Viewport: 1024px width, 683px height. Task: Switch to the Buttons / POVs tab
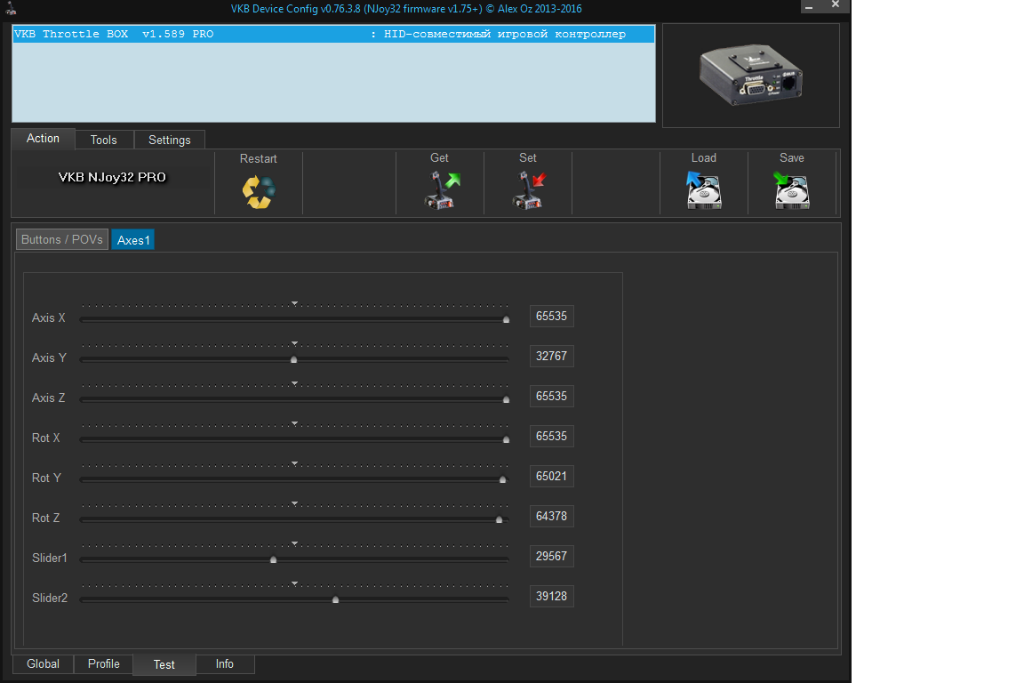point(62,240)
